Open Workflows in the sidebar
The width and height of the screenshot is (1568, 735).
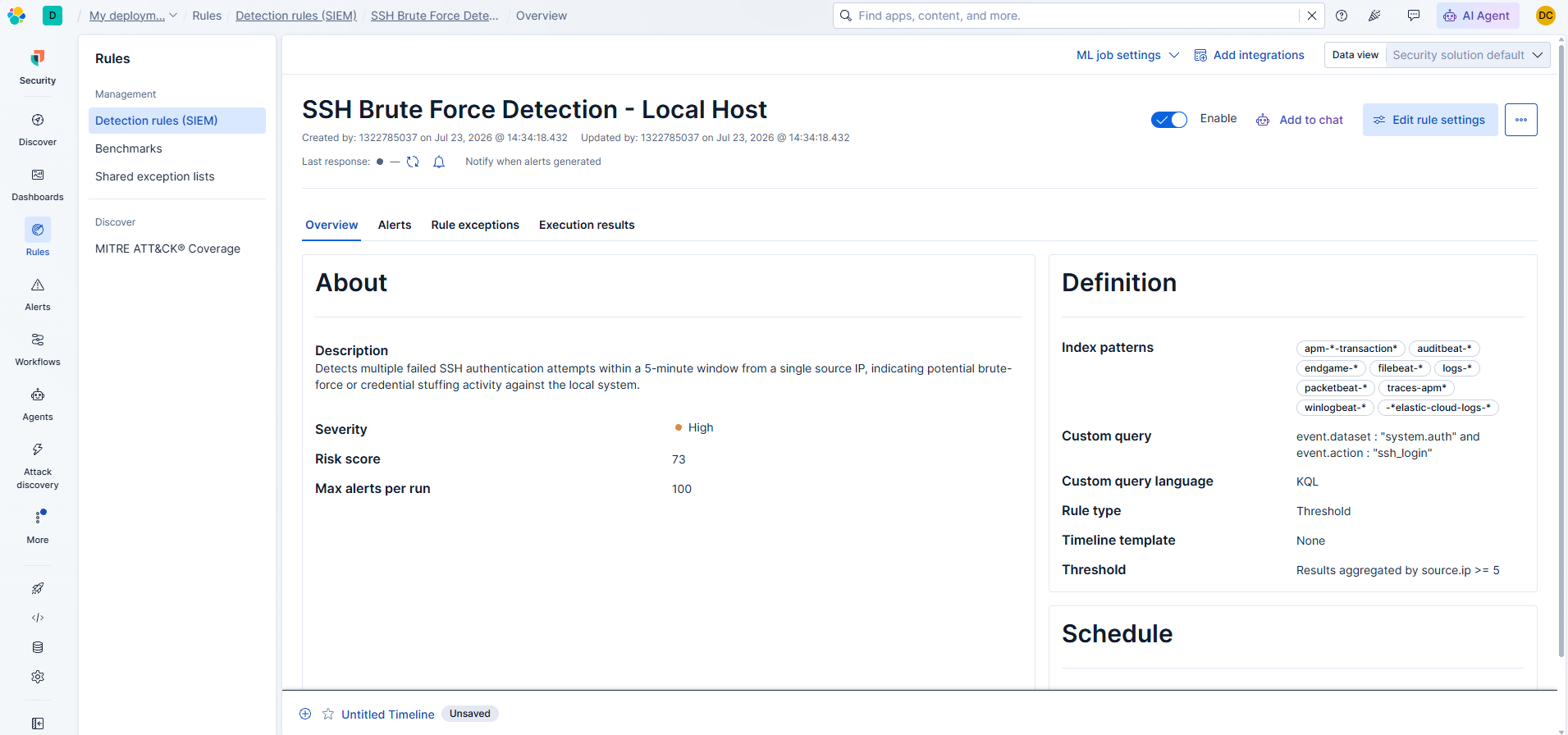[x=38, y=349]
